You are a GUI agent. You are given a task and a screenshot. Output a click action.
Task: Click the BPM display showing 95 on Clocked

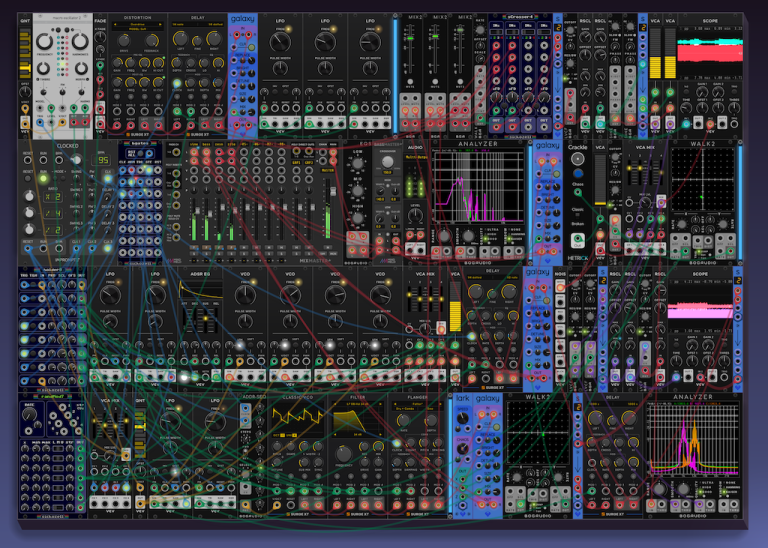[102, 160]
